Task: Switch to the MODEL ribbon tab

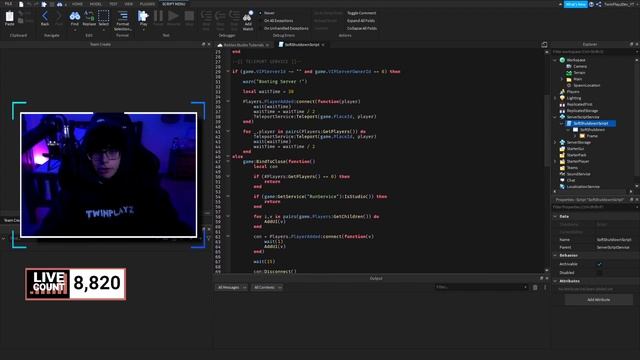Action: [96, 4]
